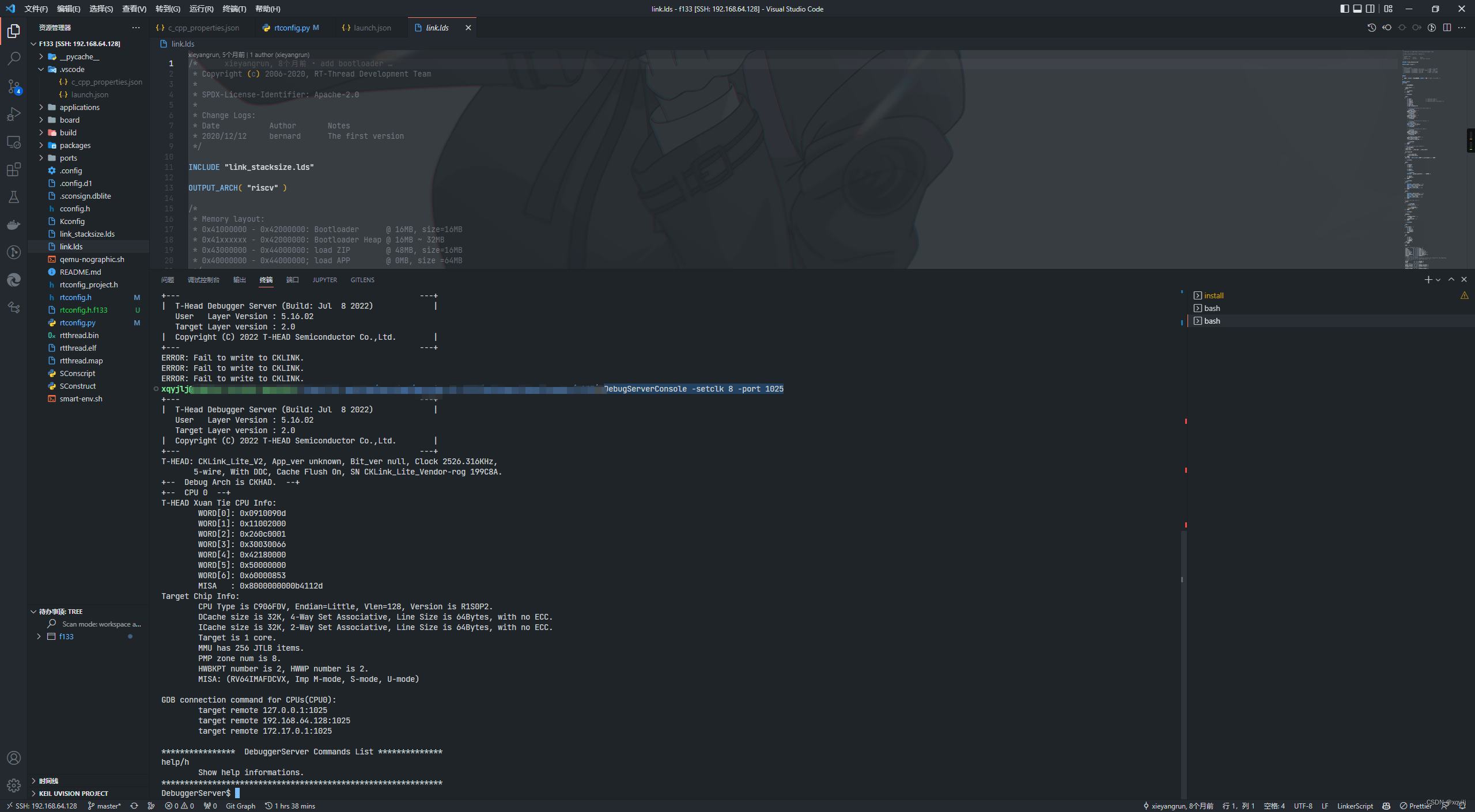Change language mode by clicking LinkerScript

(x=1355, y=806)
